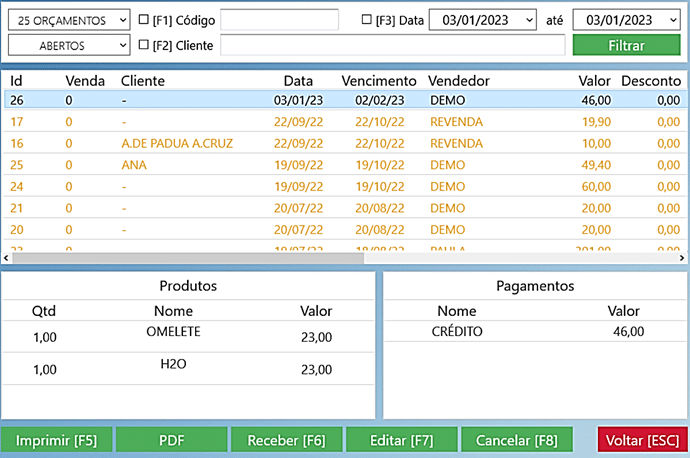Viewport: 690px width, 458px height.
Task: Open the 25 ORÇAMENTOS dropdown
Action: coord(68,20)
